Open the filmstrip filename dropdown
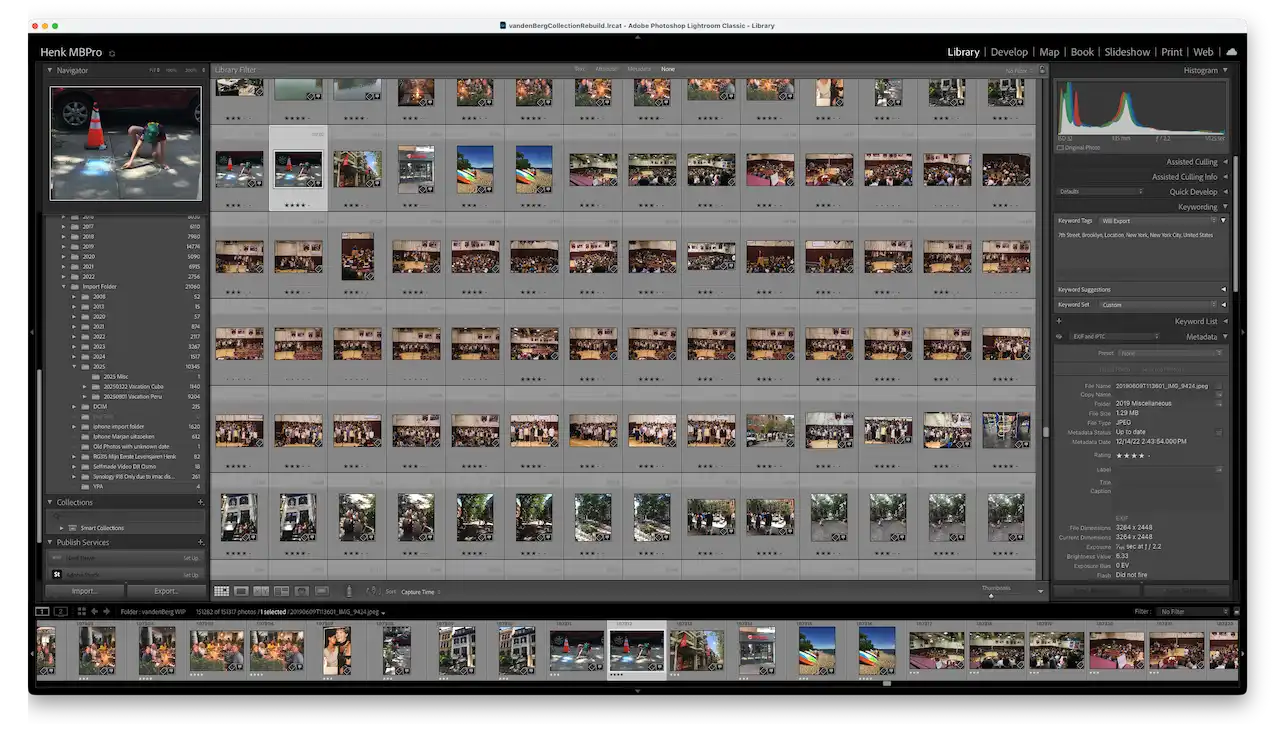Image resolution: width=1275 pixels, height=732 pixels. tap(383, 613)
